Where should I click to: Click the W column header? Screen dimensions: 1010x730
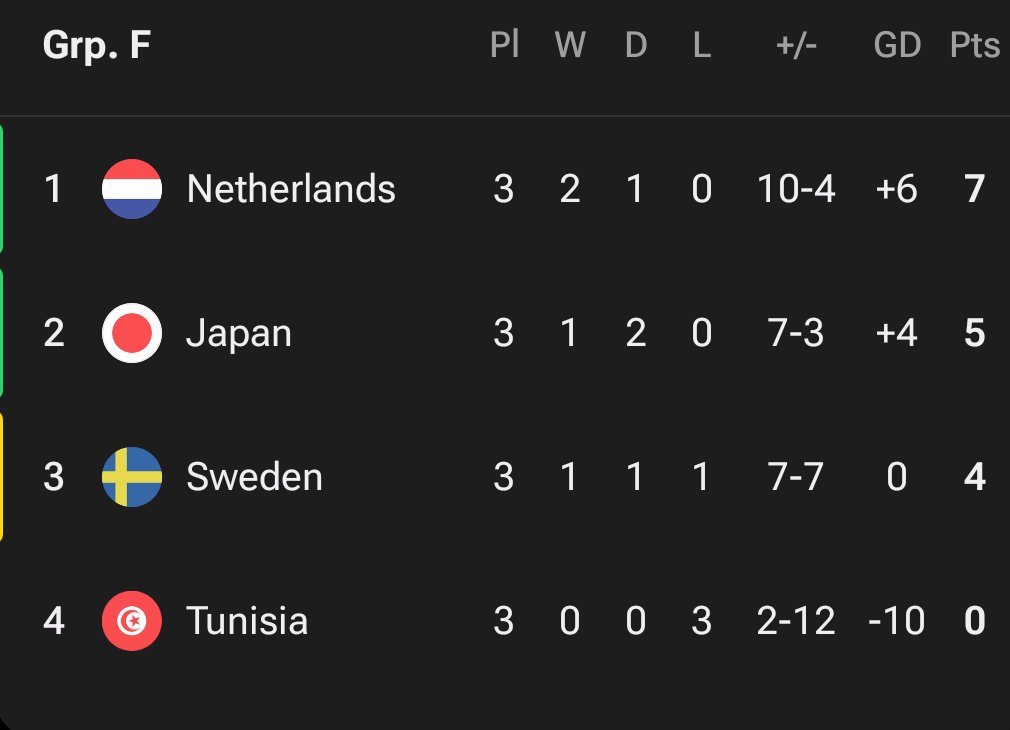[x=570, y=45]
